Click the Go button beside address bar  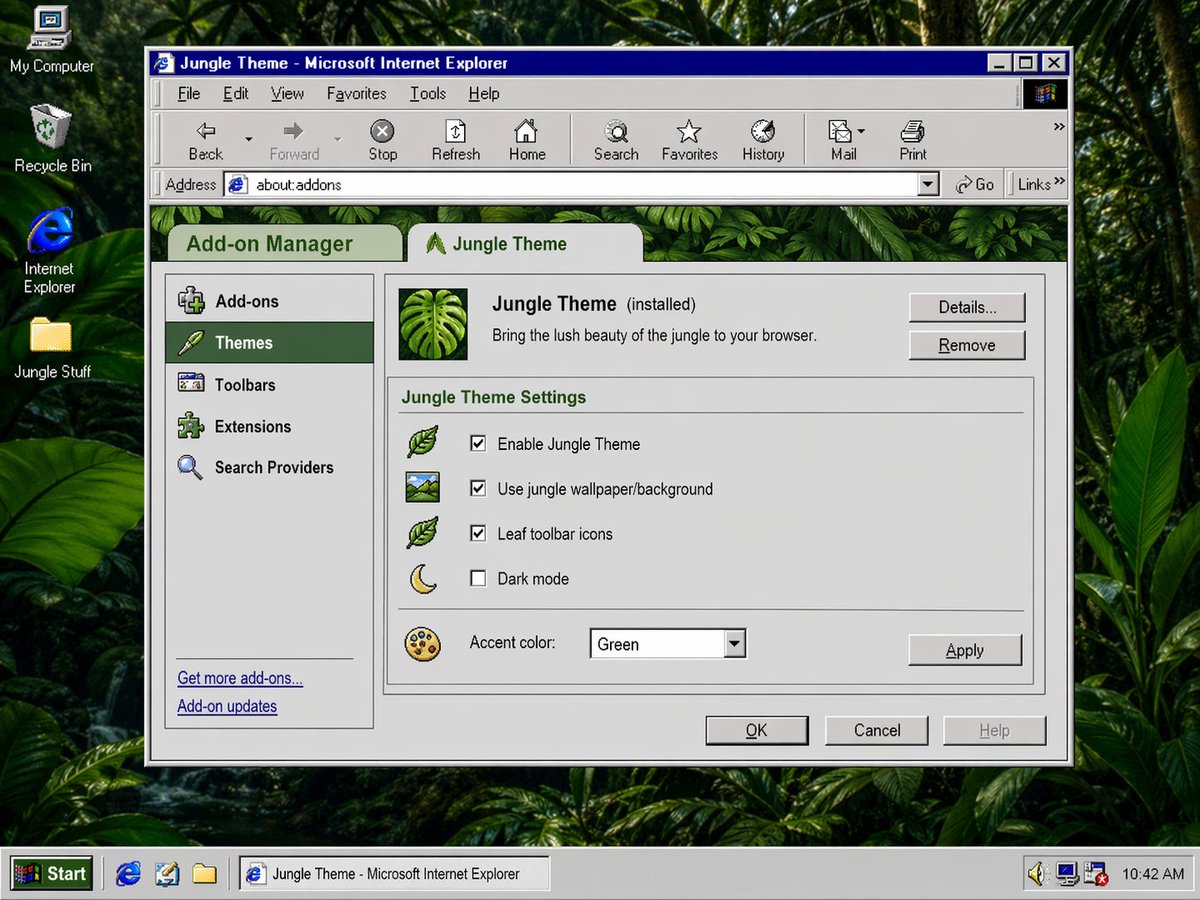tap(975, 184)
